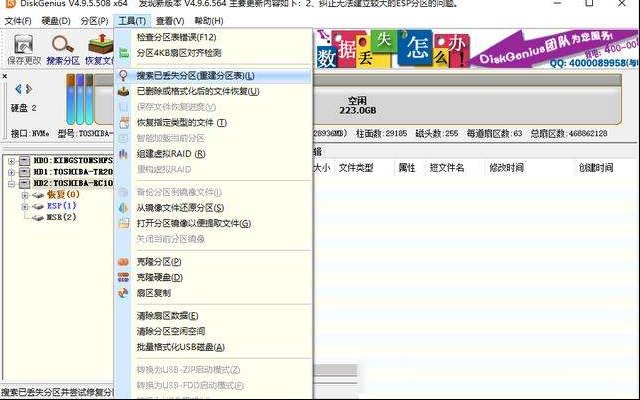Click the deleted file recovery menu icon
Screen dimensions: 640x400
[123, 91]
